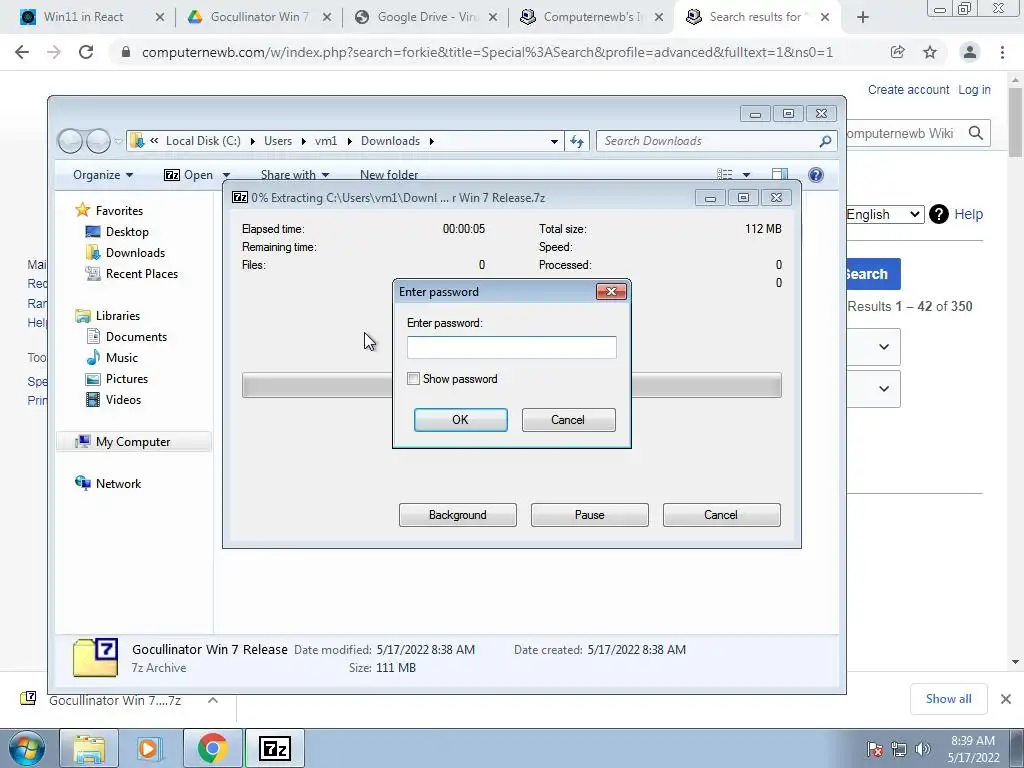Switch to the Gocullinator Win 7 tab
This screenshot has width=1024, height=768.
(259, 17)
